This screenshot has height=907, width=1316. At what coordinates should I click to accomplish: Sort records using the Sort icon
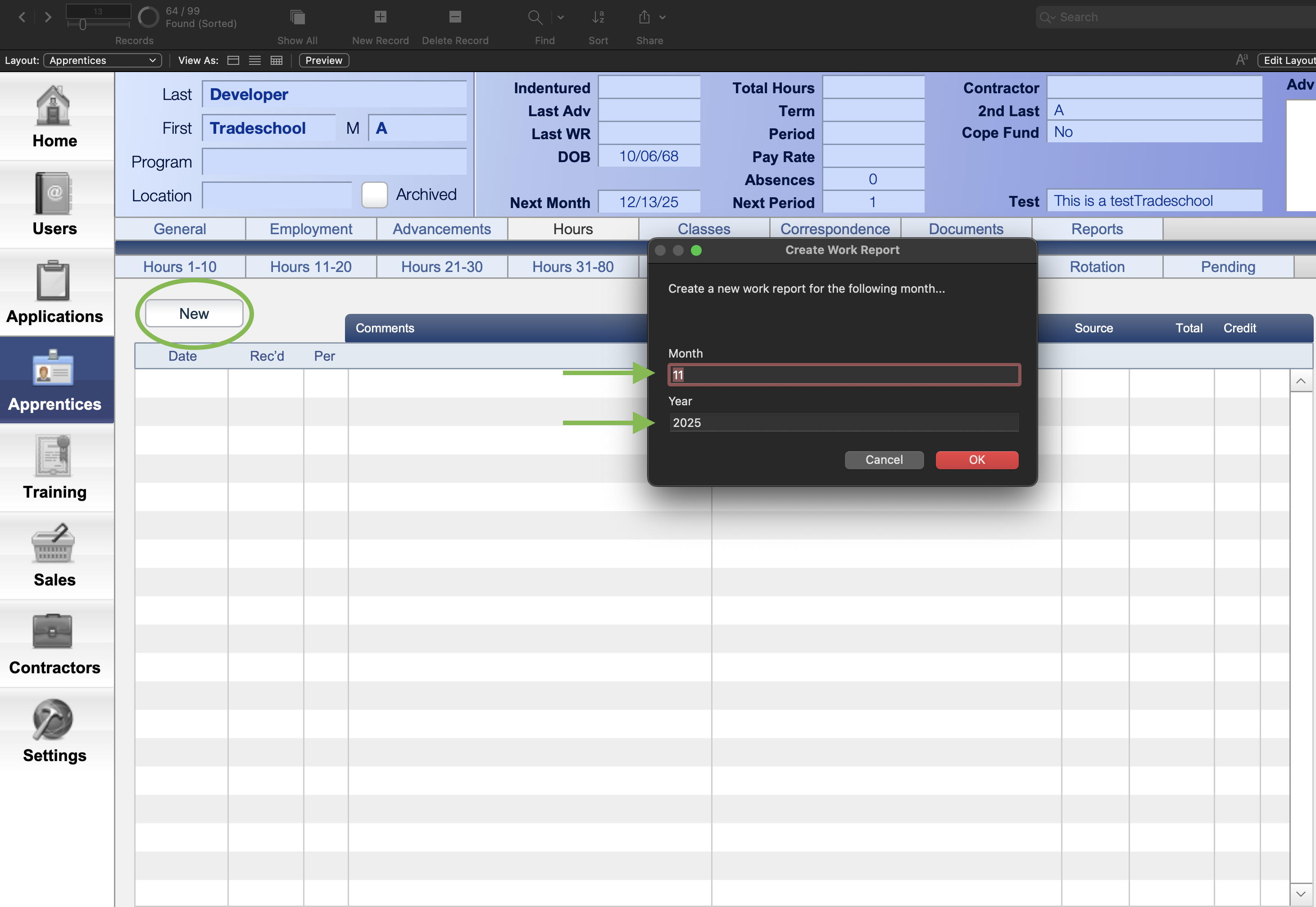click(x=598, y=17)
